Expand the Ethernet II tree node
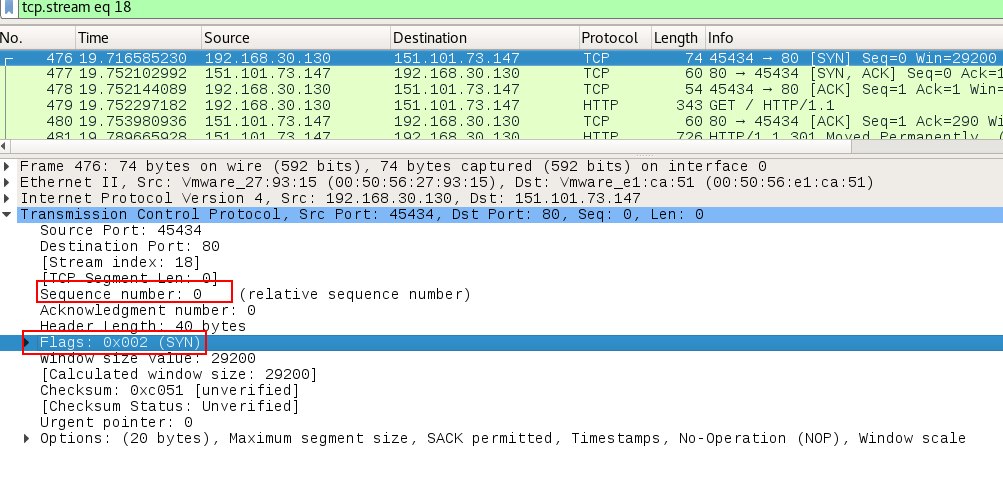Image resolution: width=1003 pixels, height=486 pixels. click(7, 182)
